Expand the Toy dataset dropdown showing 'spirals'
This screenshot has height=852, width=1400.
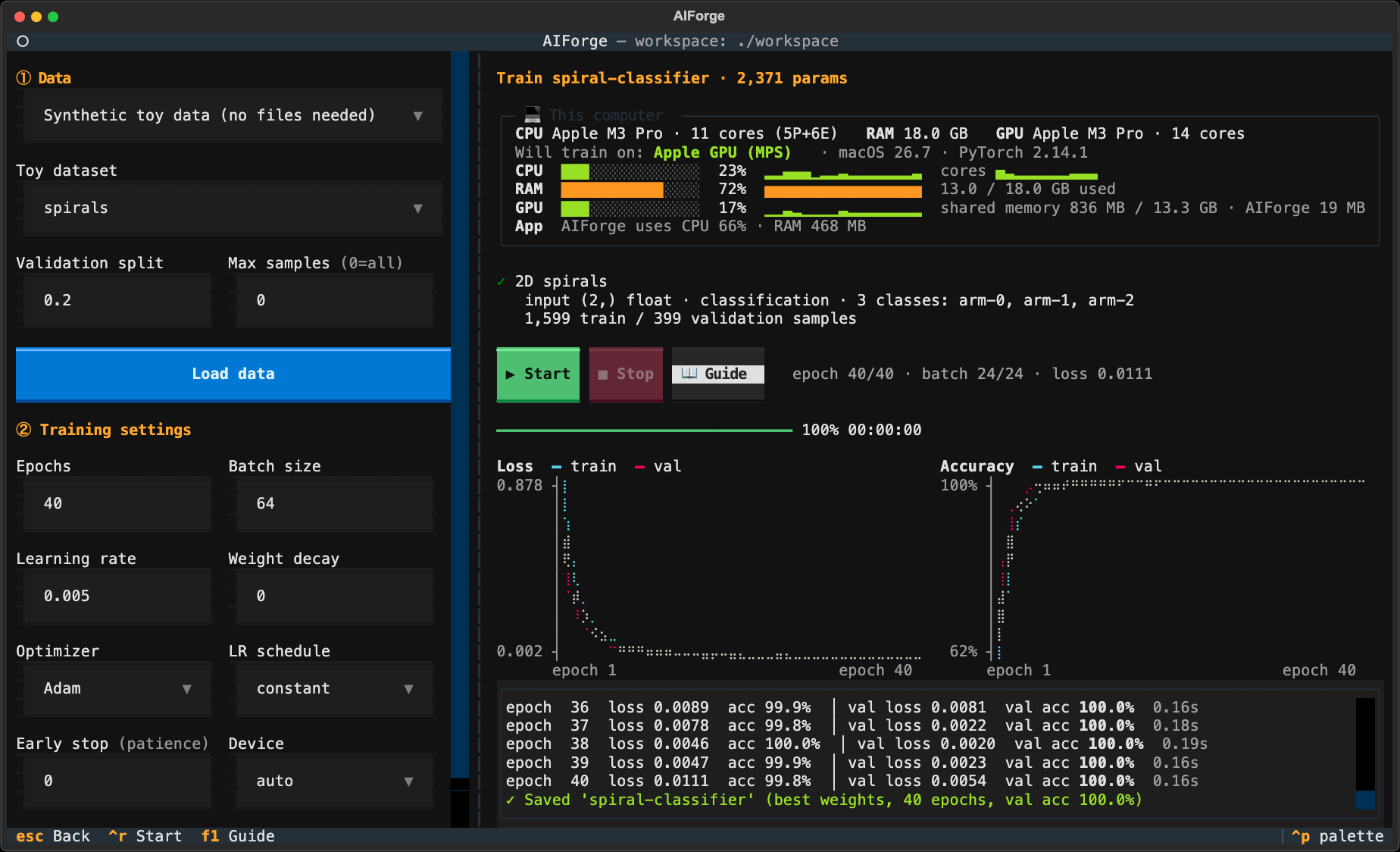point(233,208)
